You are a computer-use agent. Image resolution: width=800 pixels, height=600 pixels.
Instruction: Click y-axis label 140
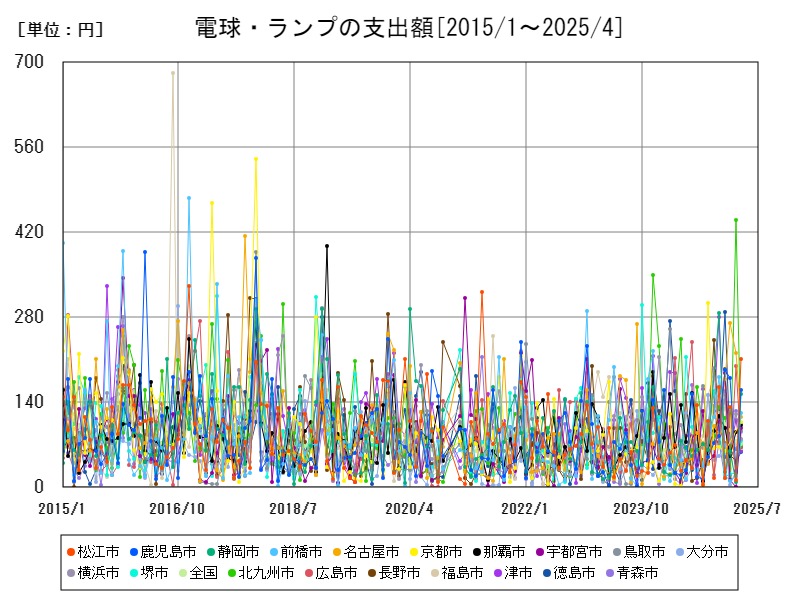coord(30,402)
